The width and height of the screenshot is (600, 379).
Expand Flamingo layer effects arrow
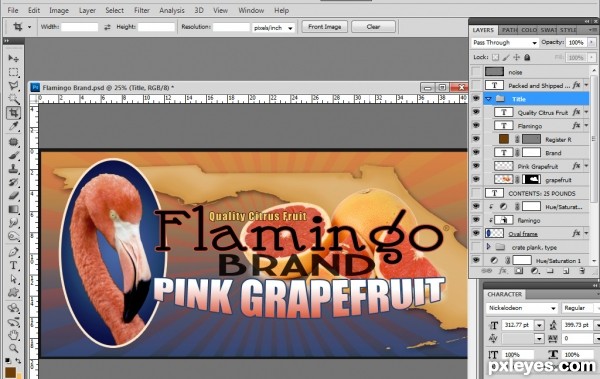[586, 126]
